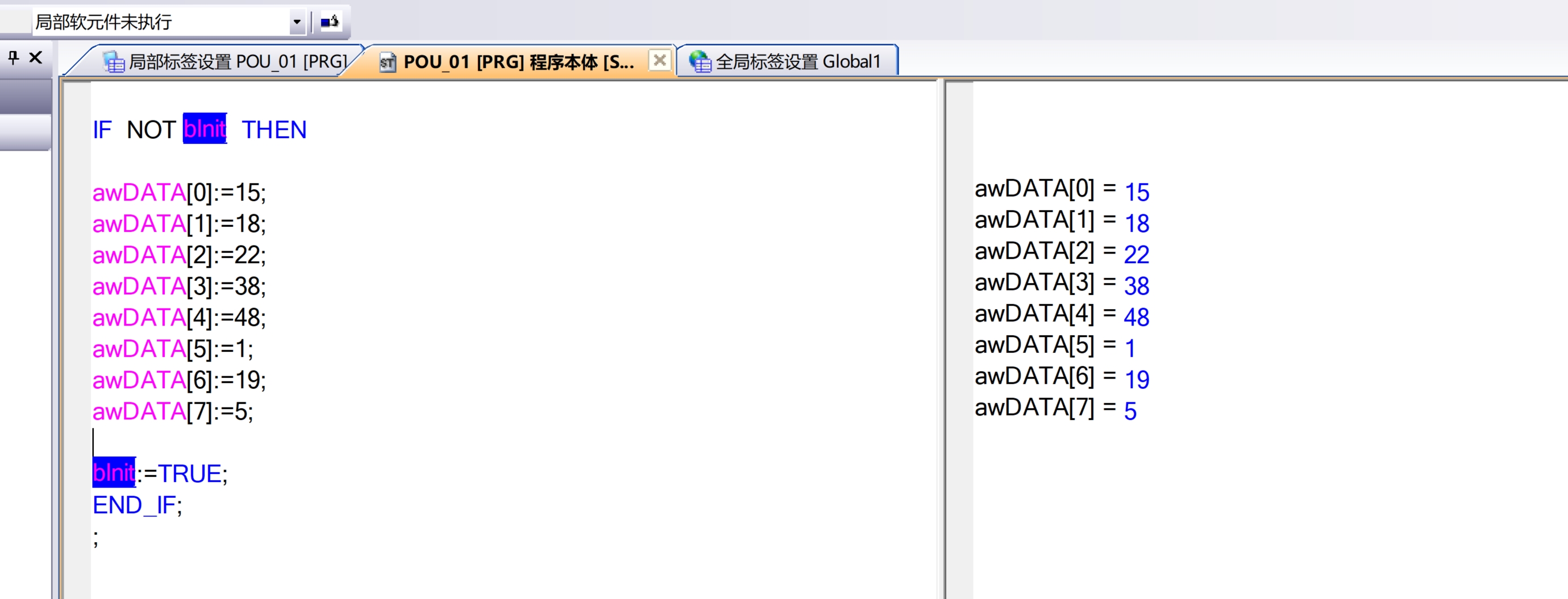Close the left docked panel
This screenshot has height=599, width=1568.
(x=36, y=58)
